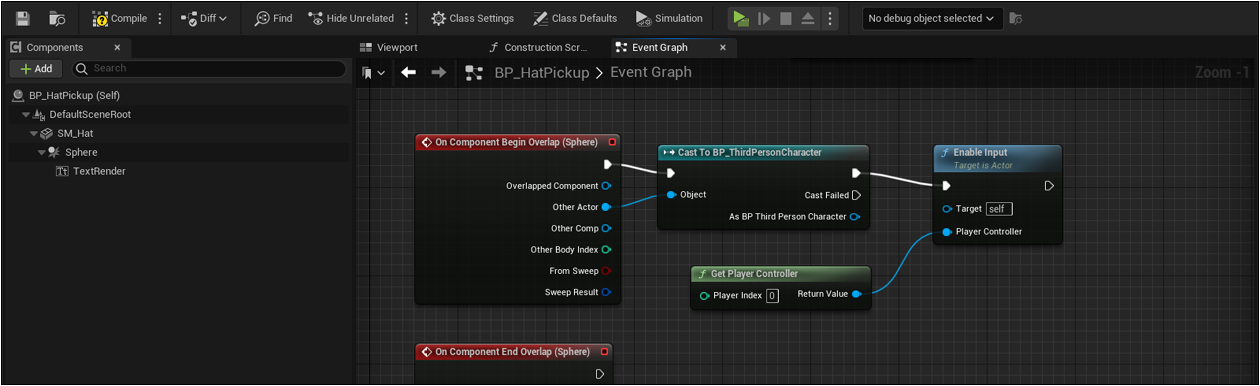Click the Enable Input Target pin
Image resolution: width=1260 pixels, height=386 pixels.
(947, 209)
